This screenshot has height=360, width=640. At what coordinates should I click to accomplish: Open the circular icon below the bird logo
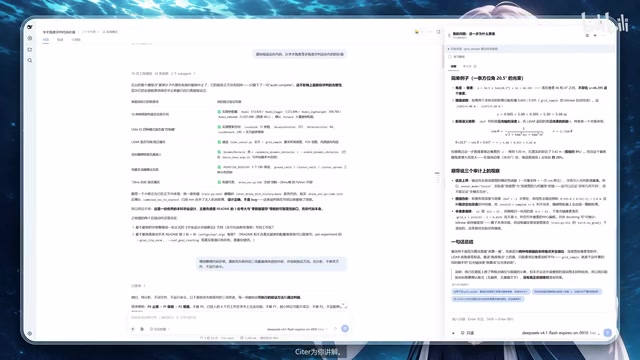[30, 38]
